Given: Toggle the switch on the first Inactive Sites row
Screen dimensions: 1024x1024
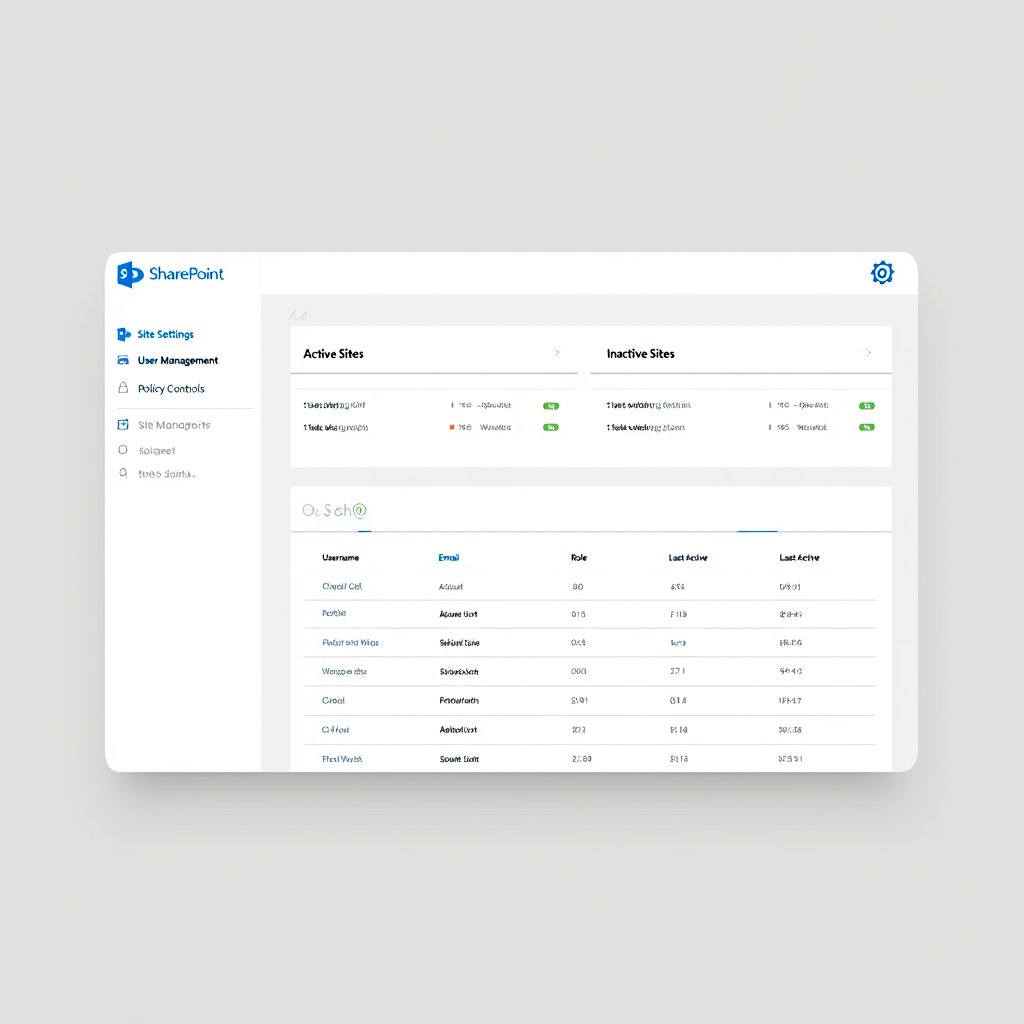Looking at the screenshot, I should [x=866, y=405].
